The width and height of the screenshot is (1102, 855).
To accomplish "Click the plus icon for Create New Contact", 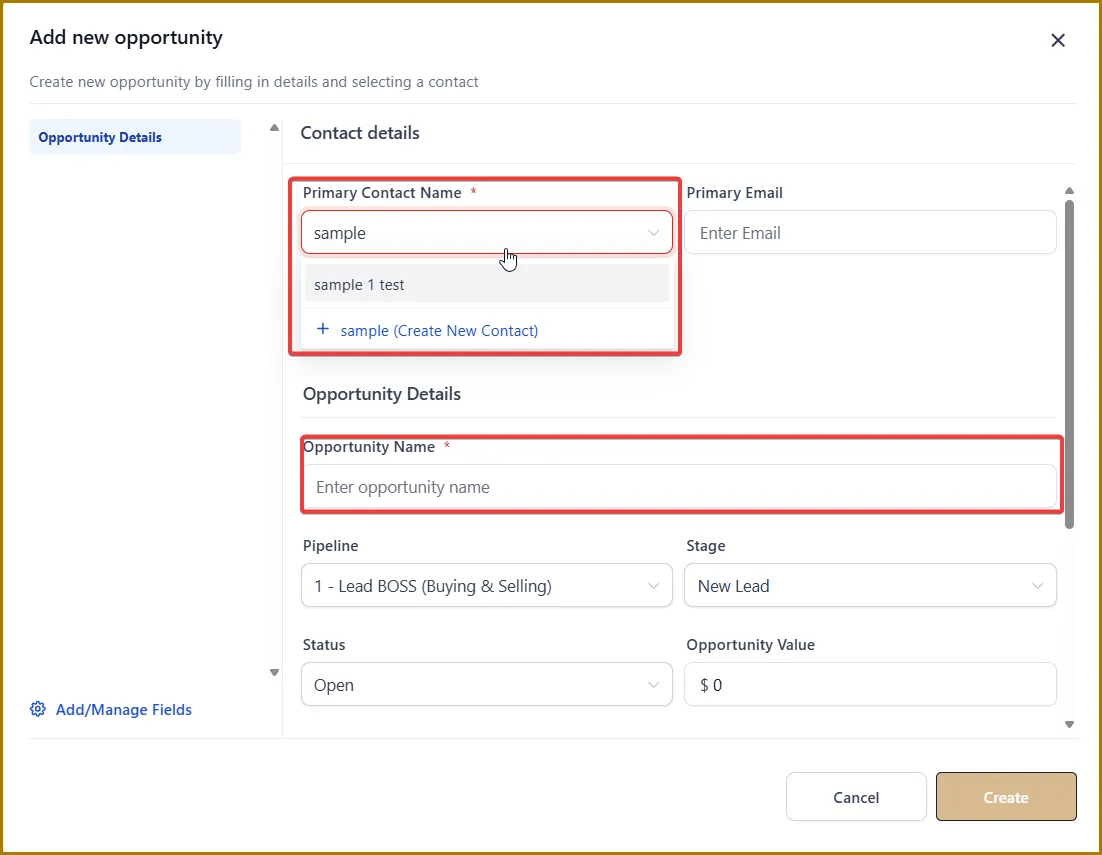I will click(x=322, y=329).
